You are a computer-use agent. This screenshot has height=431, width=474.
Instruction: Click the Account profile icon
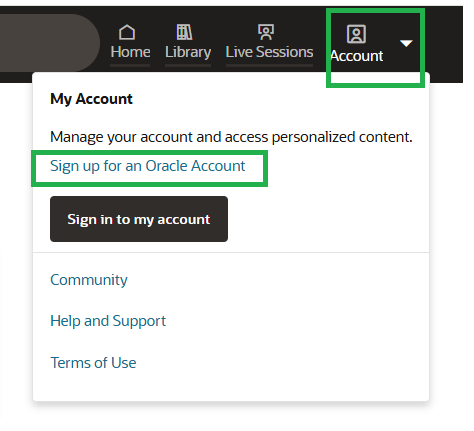(356, 34)
